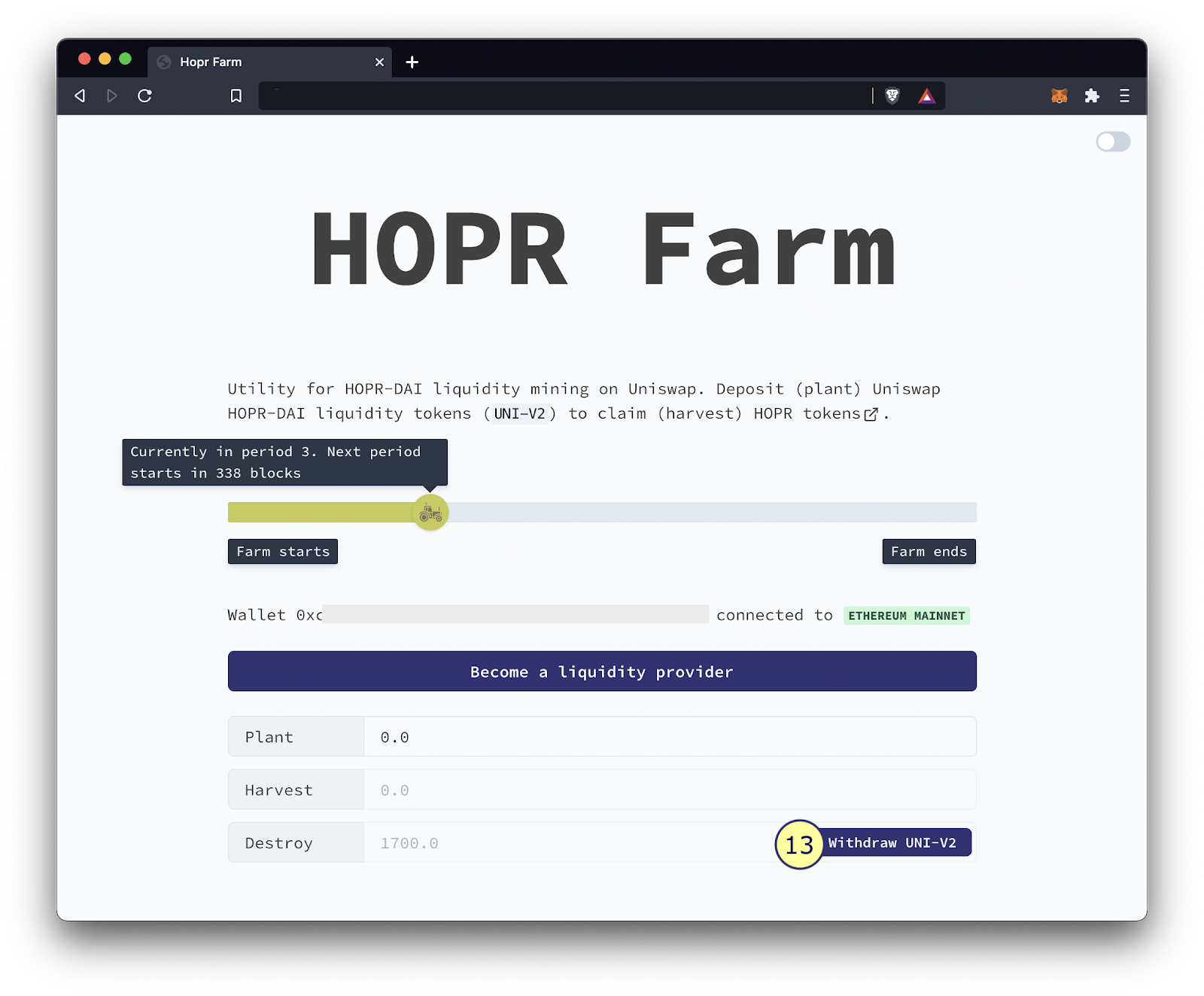Open the Brave Rewards triangle icon
This screenshot has width=1204, height=996.
(x=926, y=96)
